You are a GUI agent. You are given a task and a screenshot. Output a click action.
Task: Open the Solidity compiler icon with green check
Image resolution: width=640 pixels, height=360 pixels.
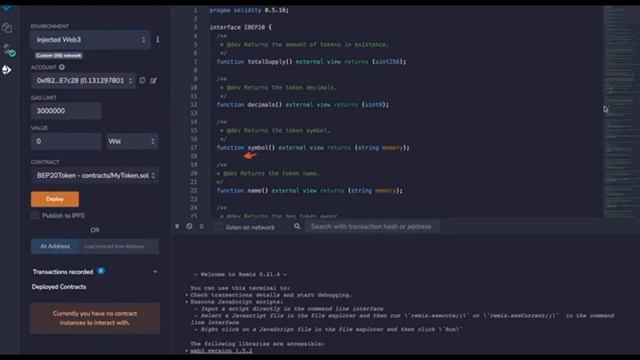click(9, 51)
